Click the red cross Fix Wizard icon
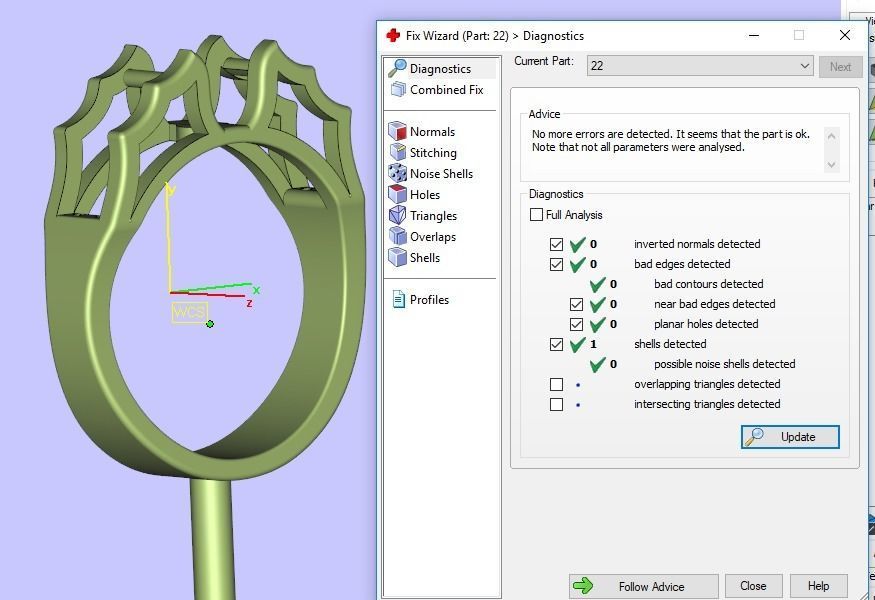This screenshot has width=875, height=600. coord(393,36)
